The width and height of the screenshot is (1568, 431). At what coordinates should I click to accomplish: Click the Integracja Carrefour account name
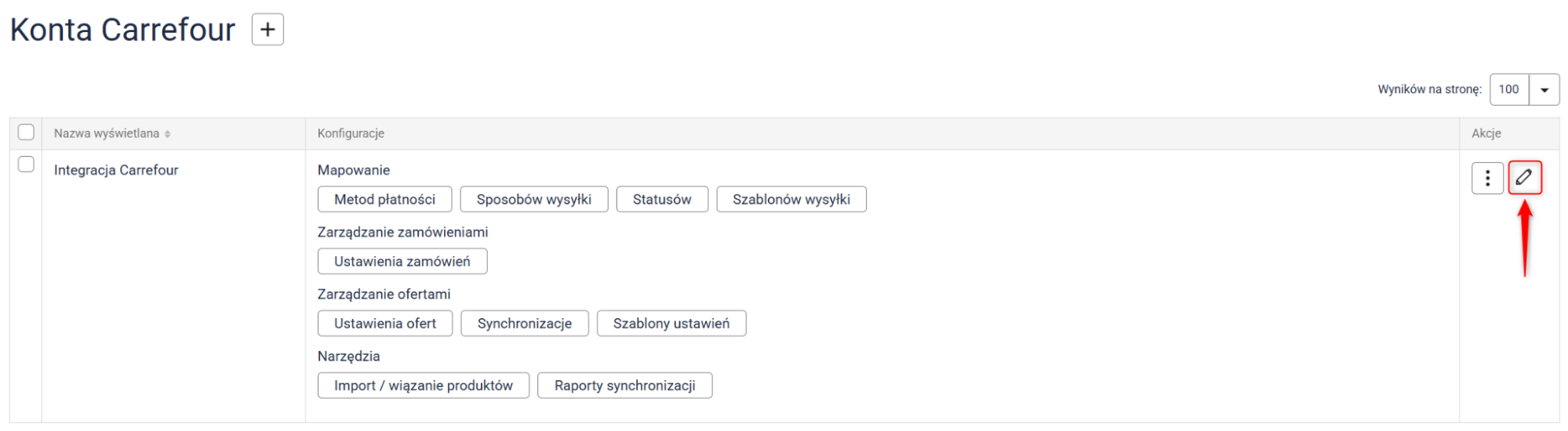116,170
